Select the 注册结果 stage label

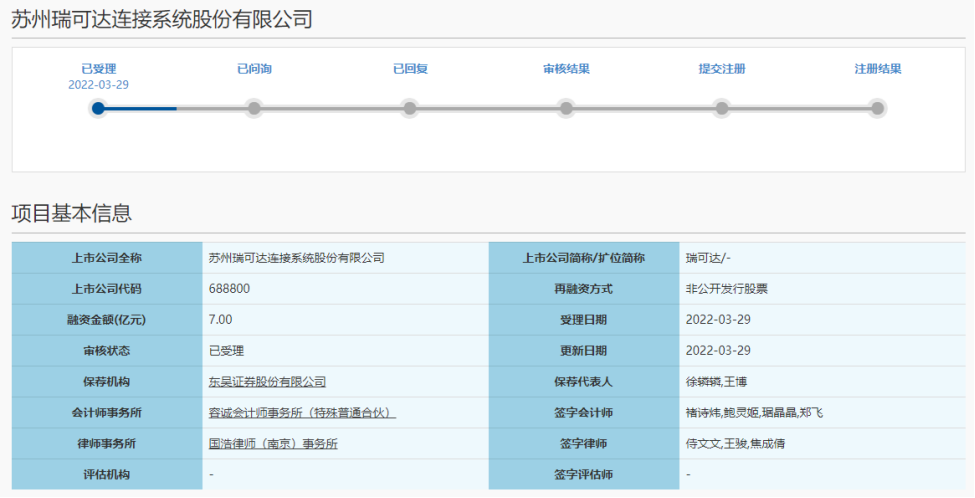[877, 69]
